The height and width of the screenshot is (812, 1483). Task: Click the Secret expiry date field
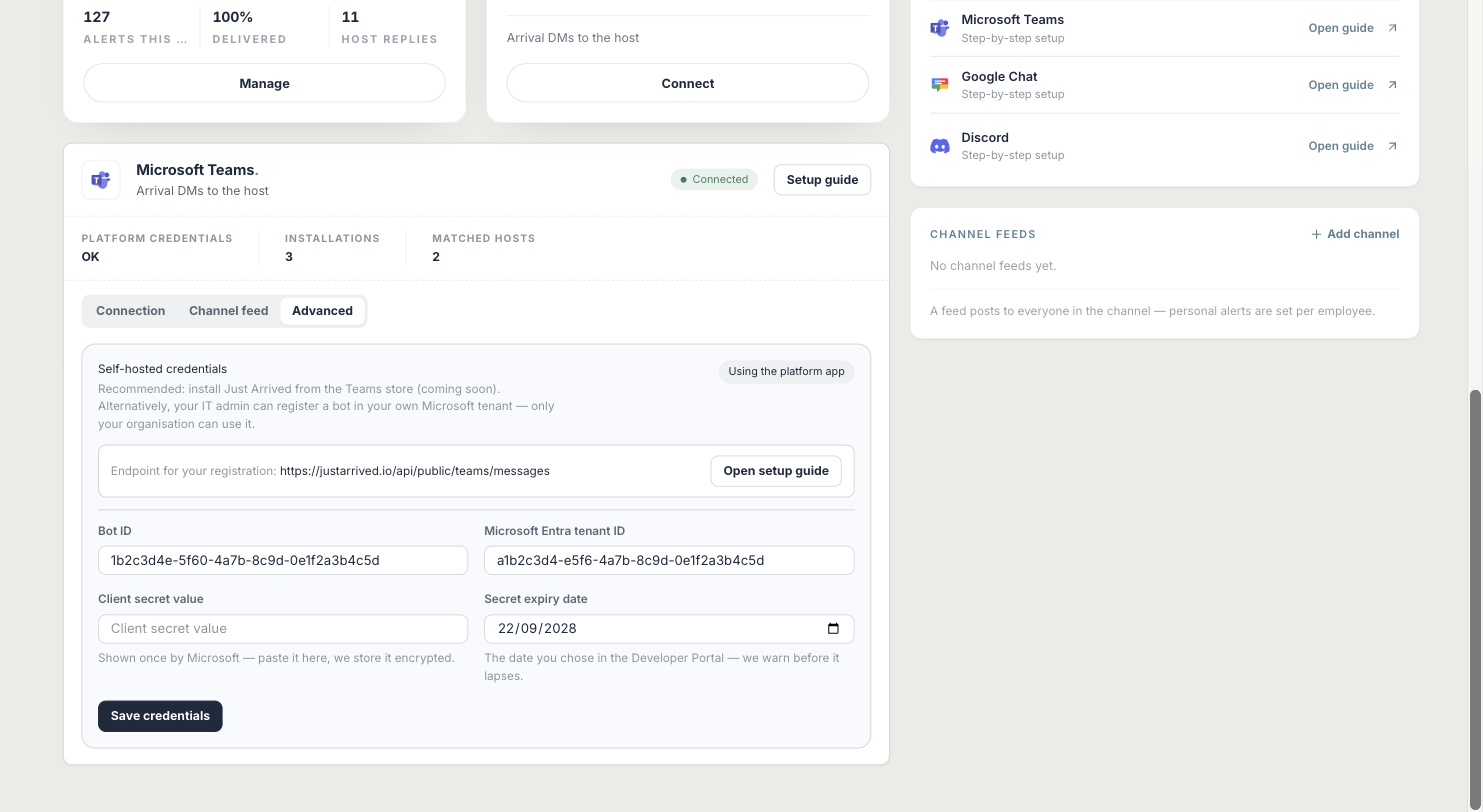click(669, 629)
